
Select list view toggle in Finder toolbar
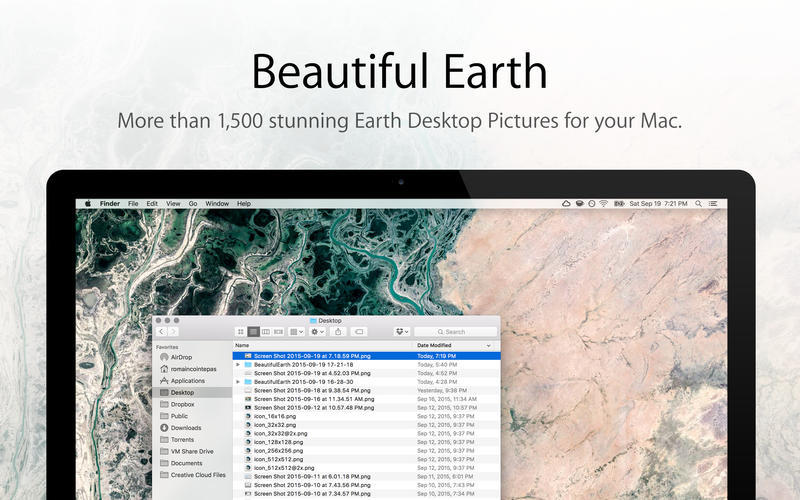[253, 331]
